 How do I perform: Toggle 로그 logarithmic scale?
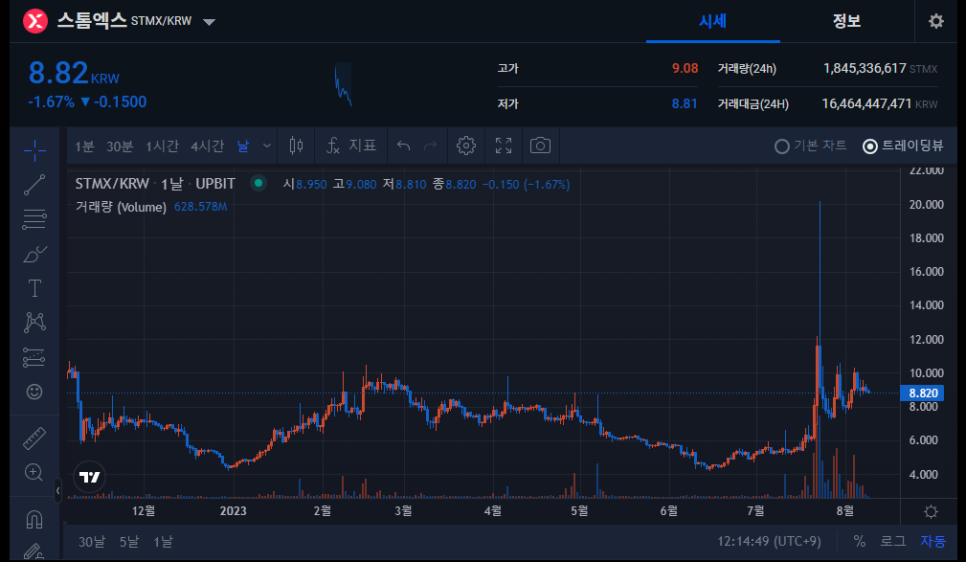click(893, 542)
